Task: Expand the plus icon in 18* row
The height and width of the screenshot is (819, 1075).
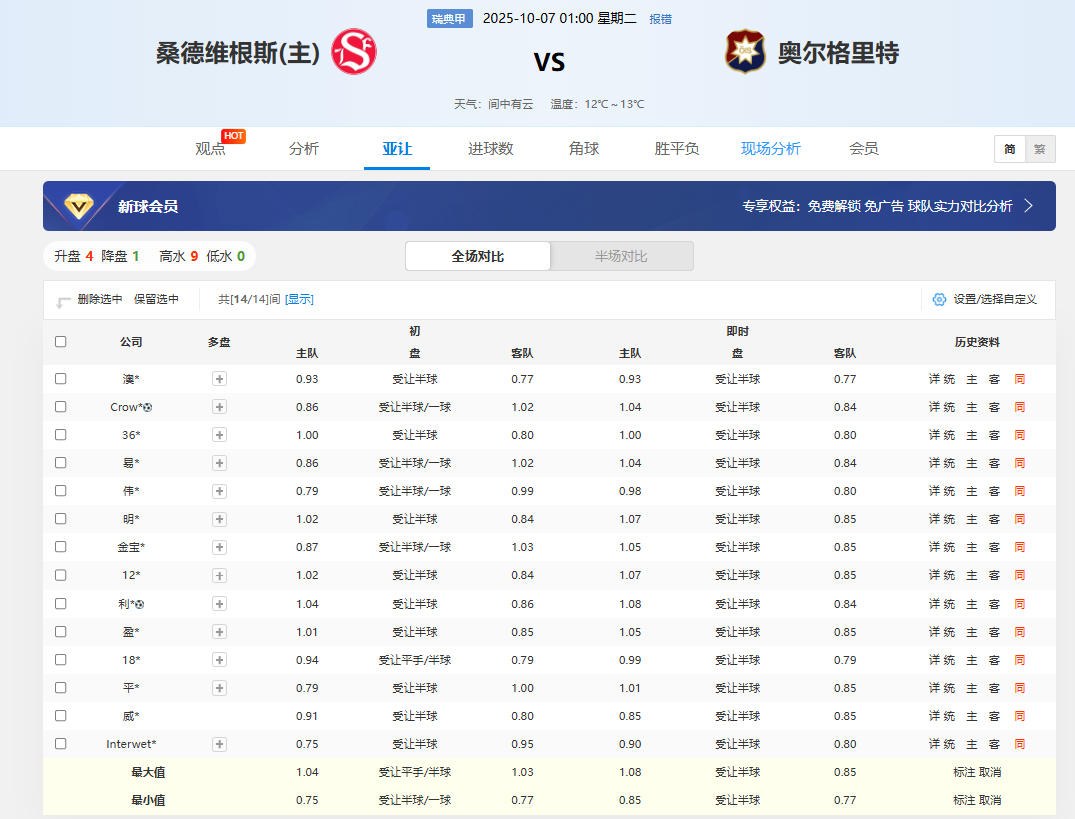Action: (x=219, y=660)
